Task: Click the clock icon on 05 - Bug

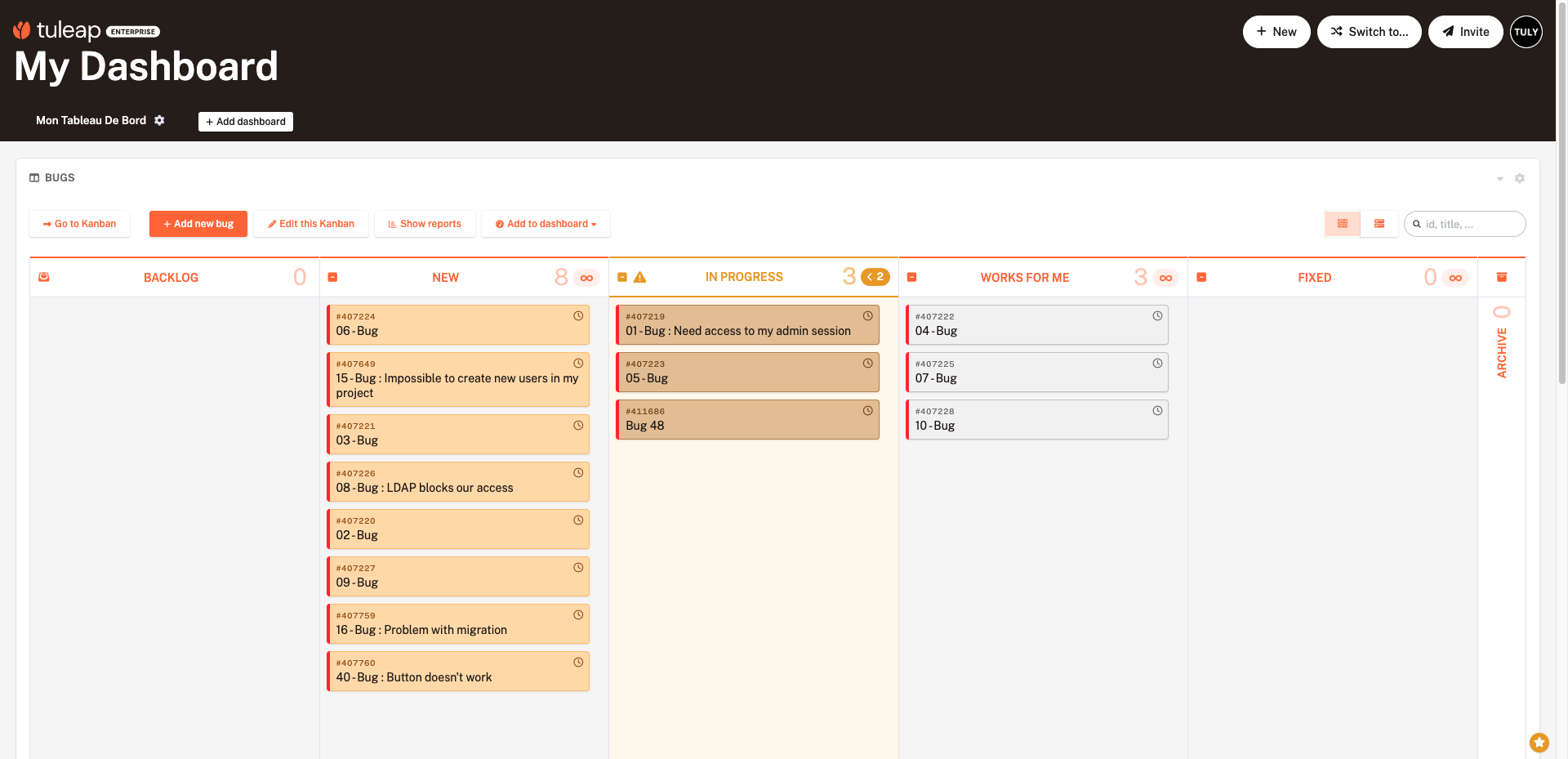Action: [868, 364]
